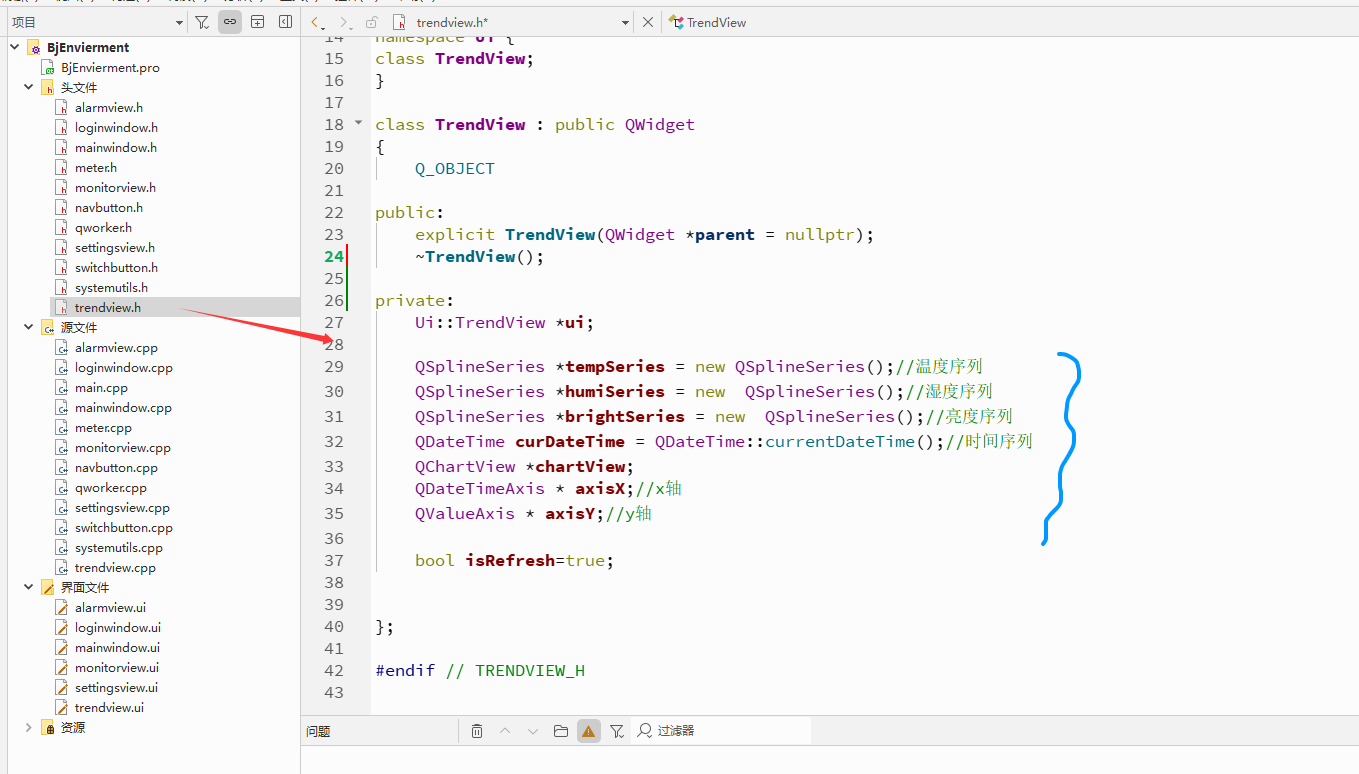The height and width of the screenshot is (774, 1359).
Task: Open loginwindow.ui form file
Action: pyautogui.click(x=117, y=627)
